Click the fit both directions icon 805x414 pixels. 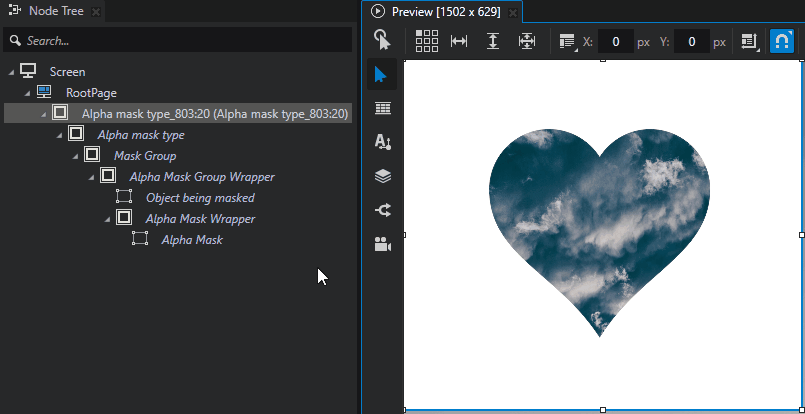point(527,41)
